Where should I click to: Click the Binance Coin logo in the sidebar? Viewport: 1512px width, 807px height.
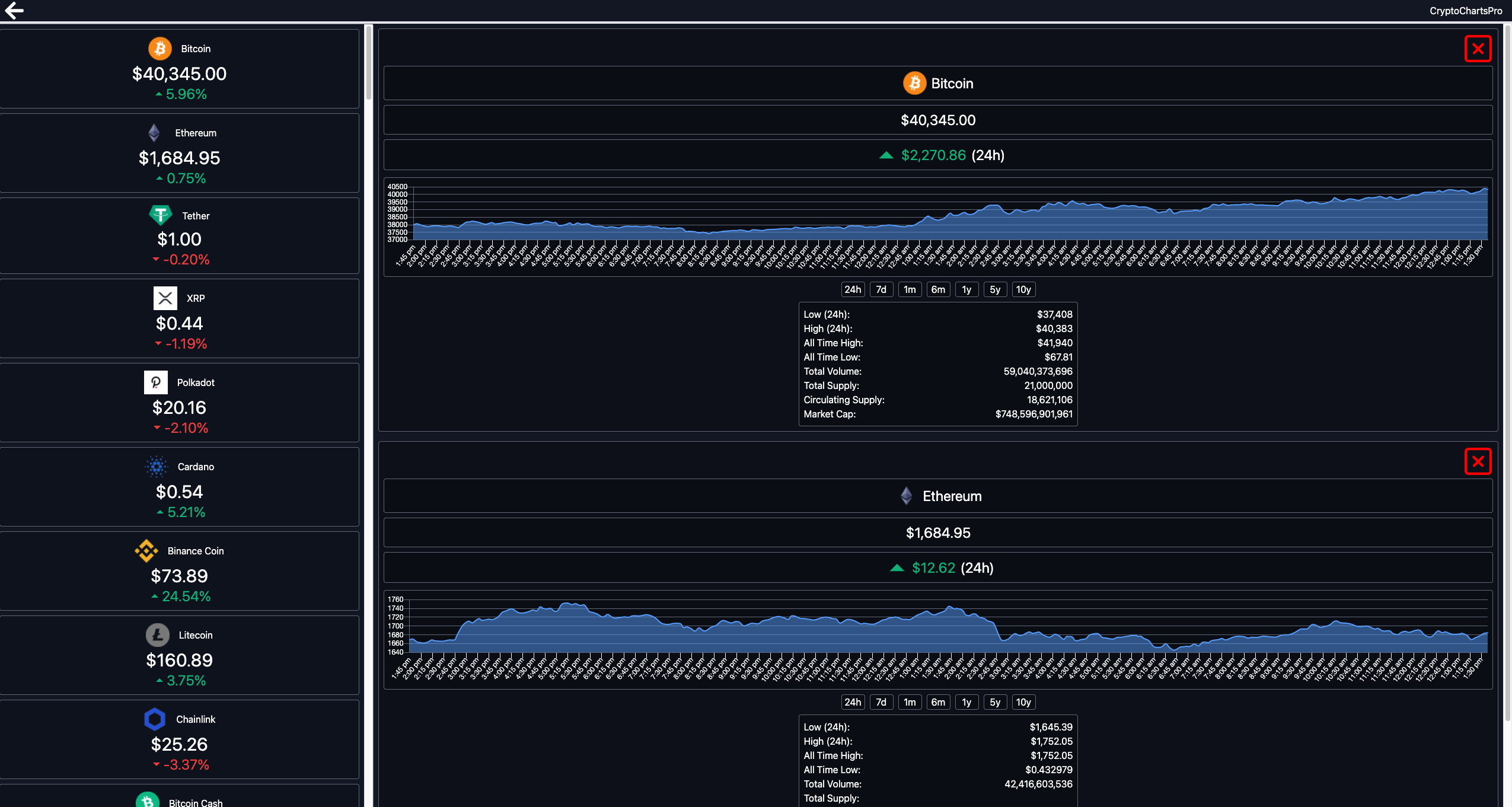[146, 551]
